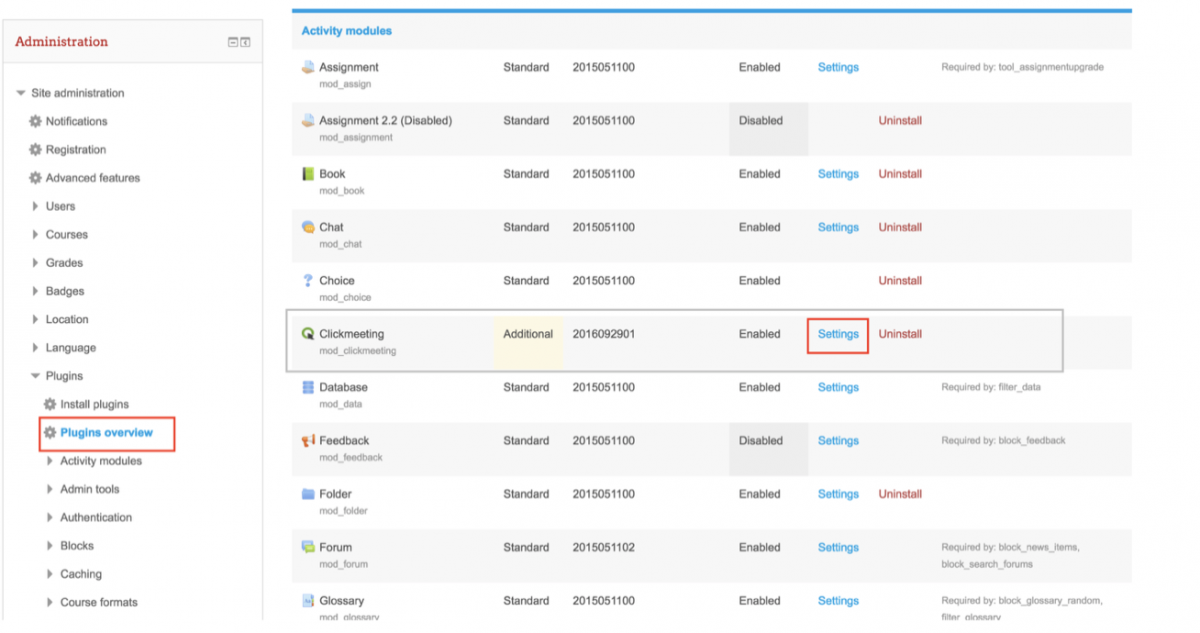The image size is (1200, 633).
Task: Open Notifications via its gear icon
Action: [33, 121]
